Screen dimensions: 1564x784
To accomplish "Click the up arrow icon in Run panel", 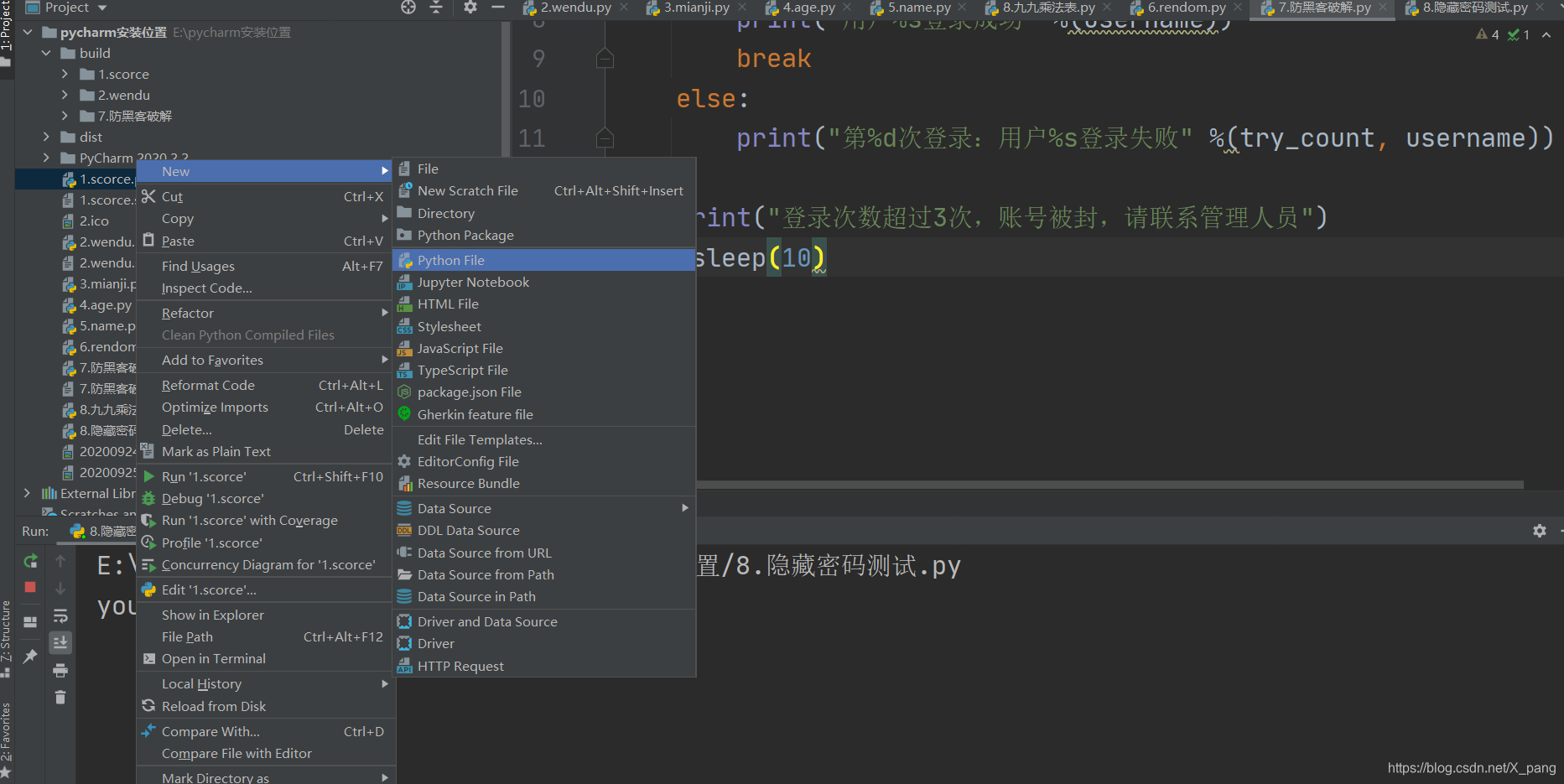I will pyautogui.click(x=60, y=561).
